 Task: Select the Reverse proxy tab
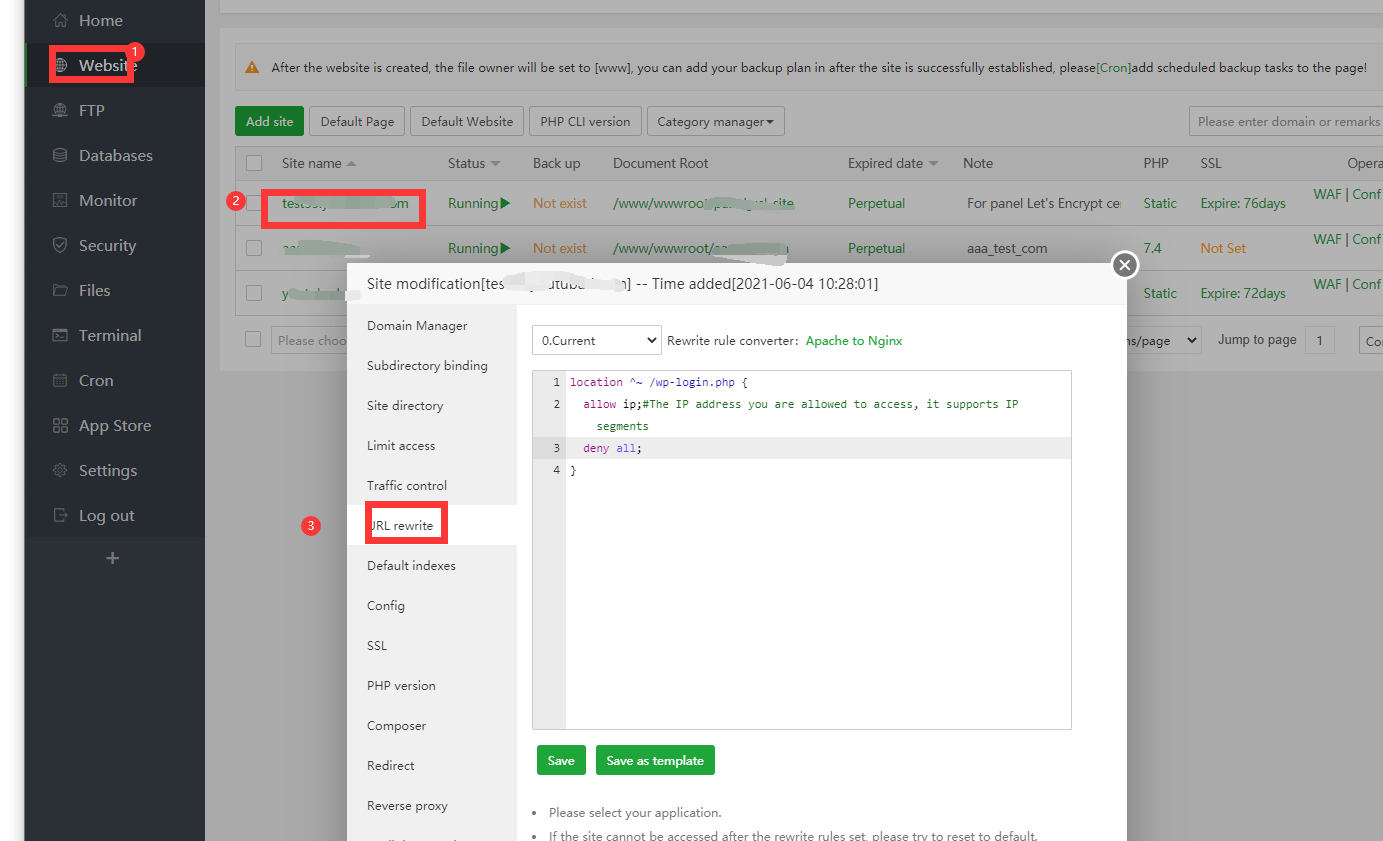(x=407, y=806)
